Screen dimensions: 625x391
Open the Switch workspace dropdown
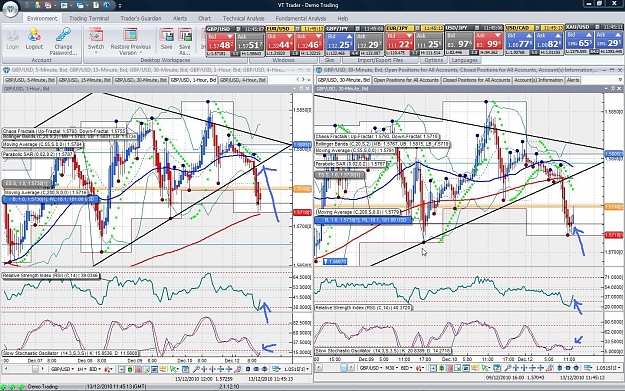[x=96, y=40]
